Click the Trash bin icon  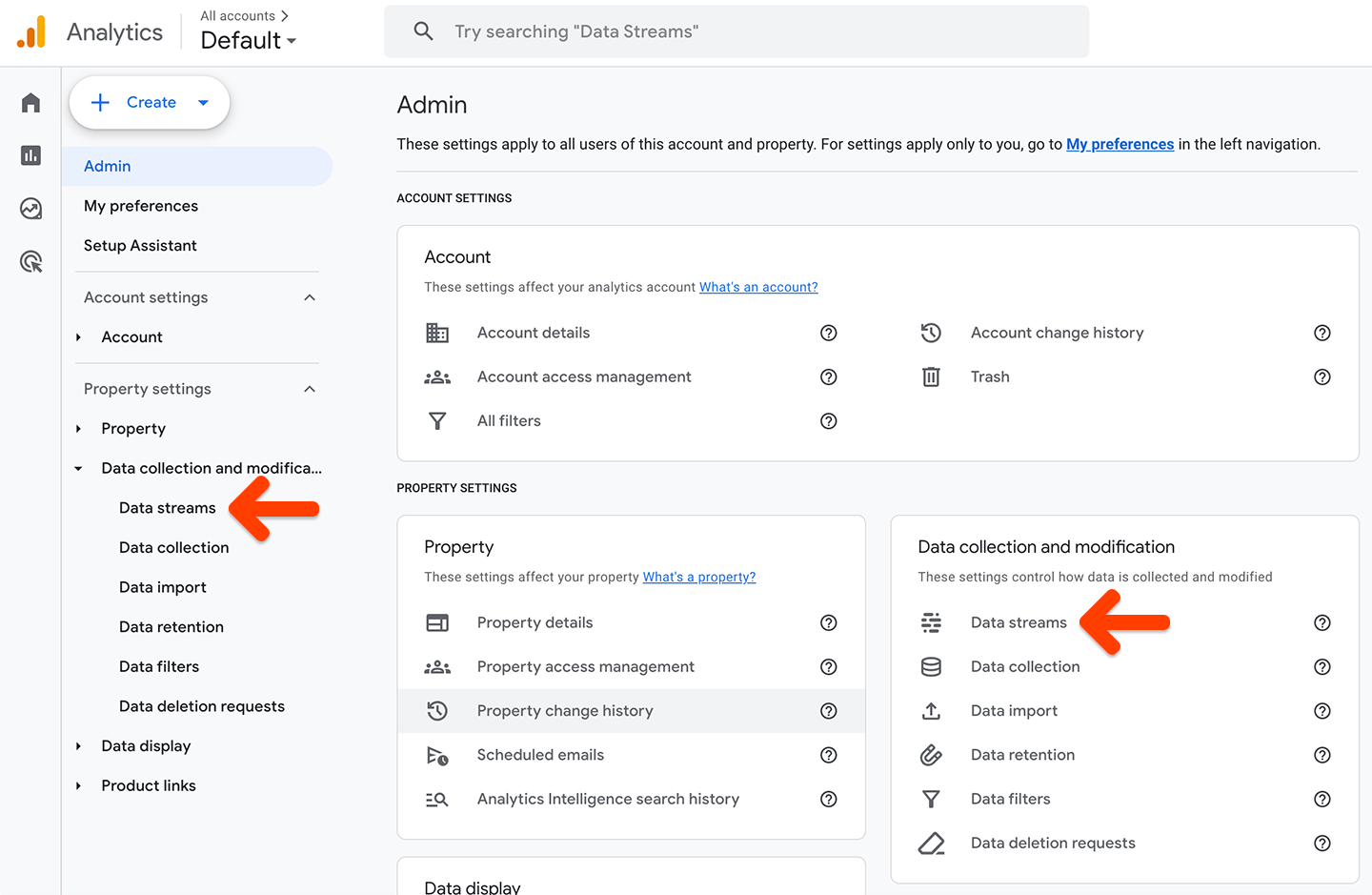tap(931, 376)
